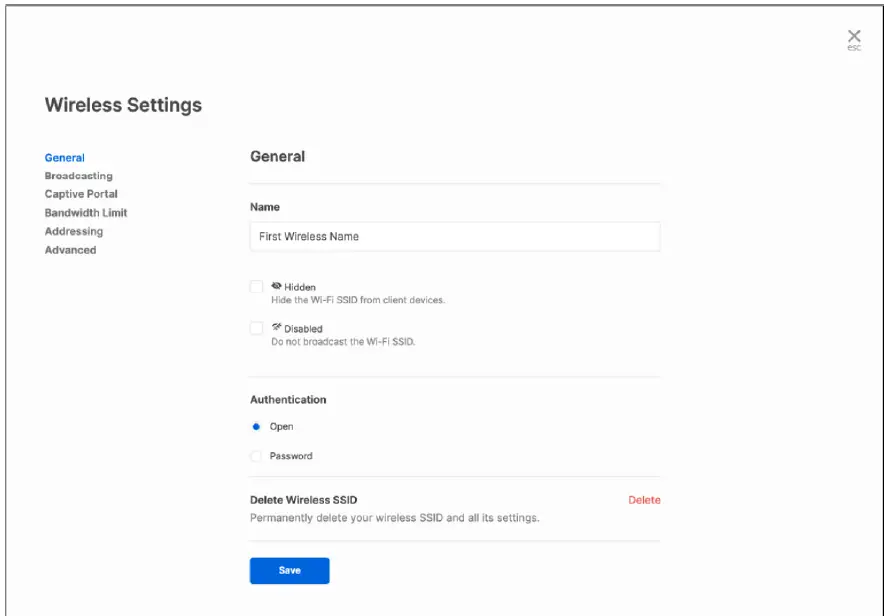Choose the Password authentication radio button
The width and height of the screenshot is (885, 616).
257,456
